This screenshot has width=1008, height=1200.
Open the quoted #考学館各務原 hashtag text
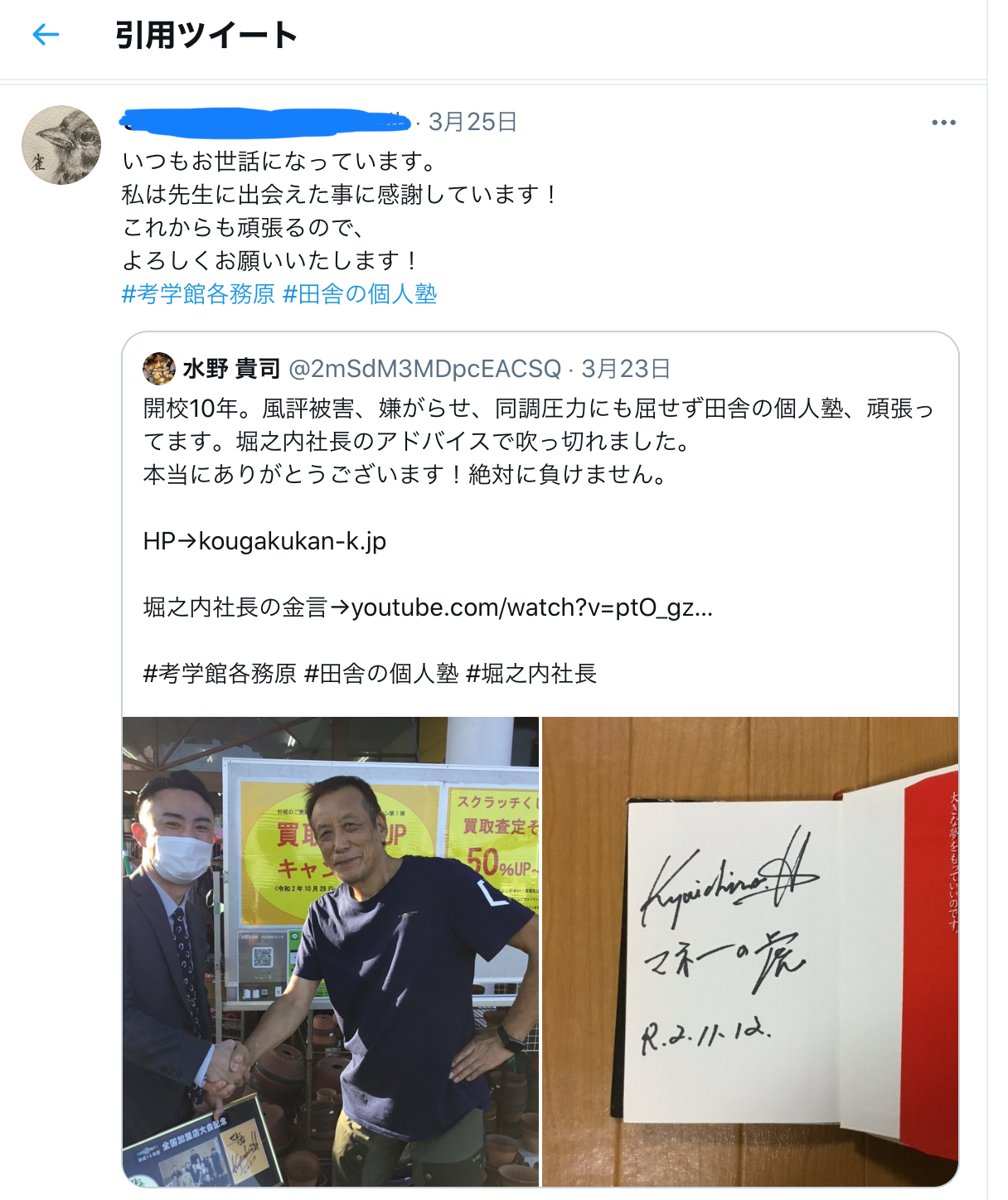click(220, 674)
